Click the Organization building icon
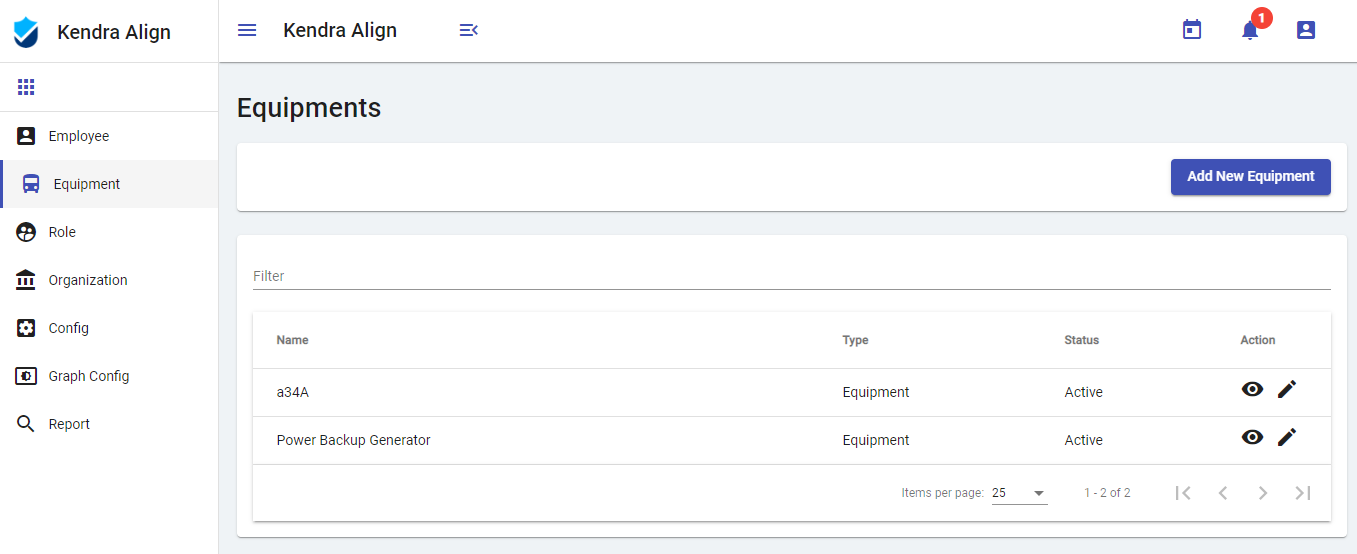Screen dimensions: 1357x554 pos(26,280)
